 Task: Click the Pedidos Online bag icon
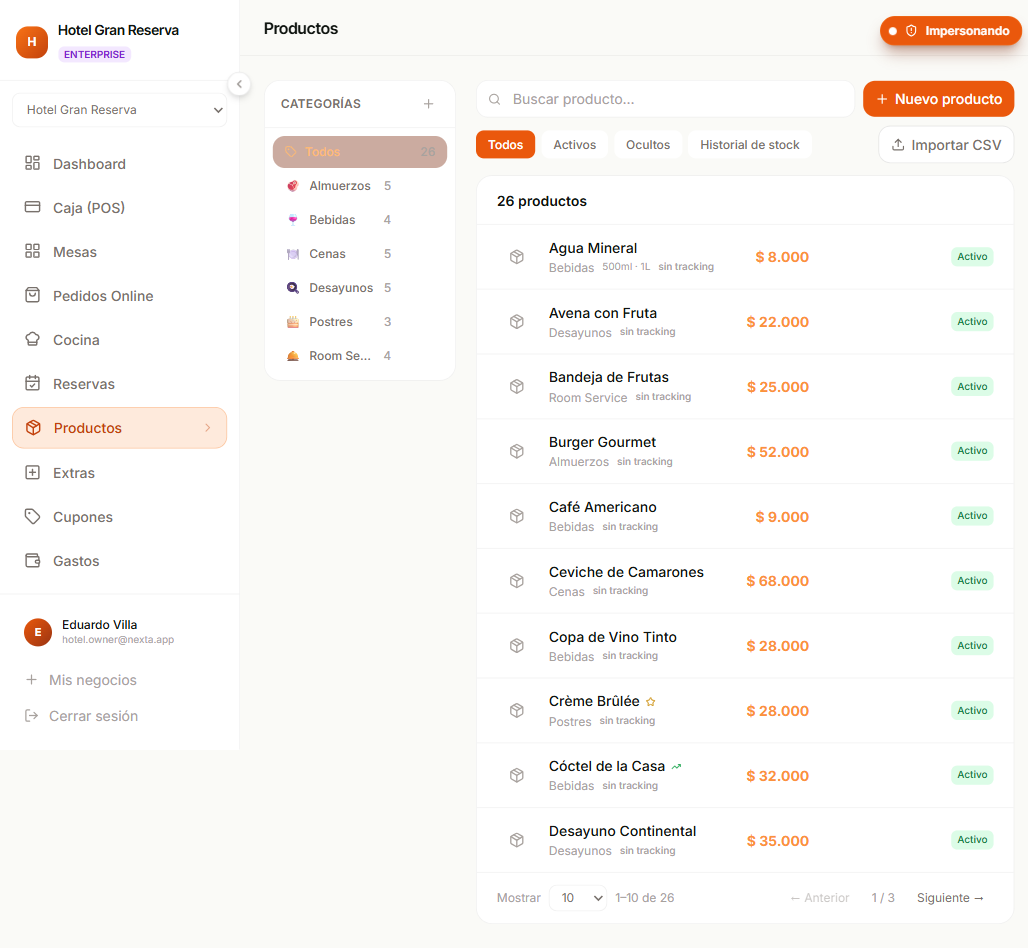click(32, 295)
